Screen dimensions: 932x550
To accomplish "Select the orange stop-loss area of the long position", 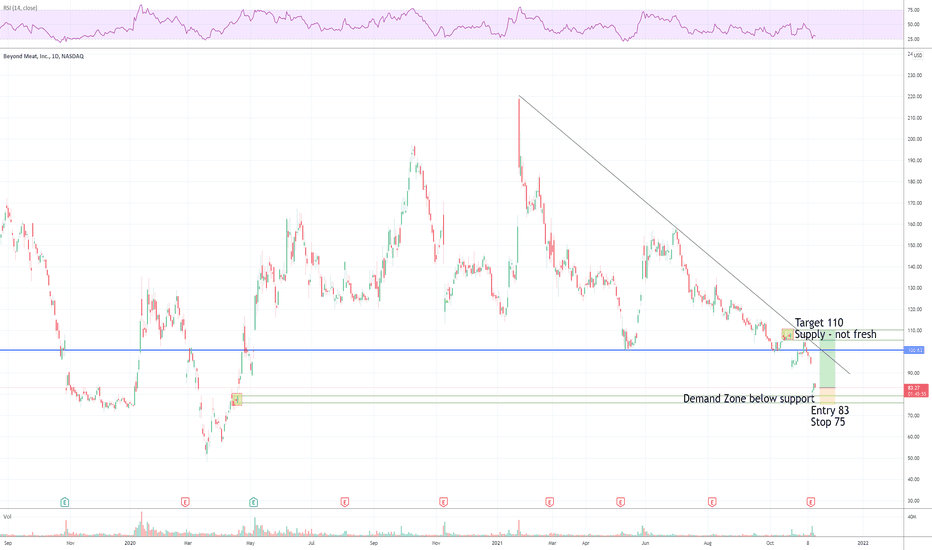I will (x=827, y=396).
